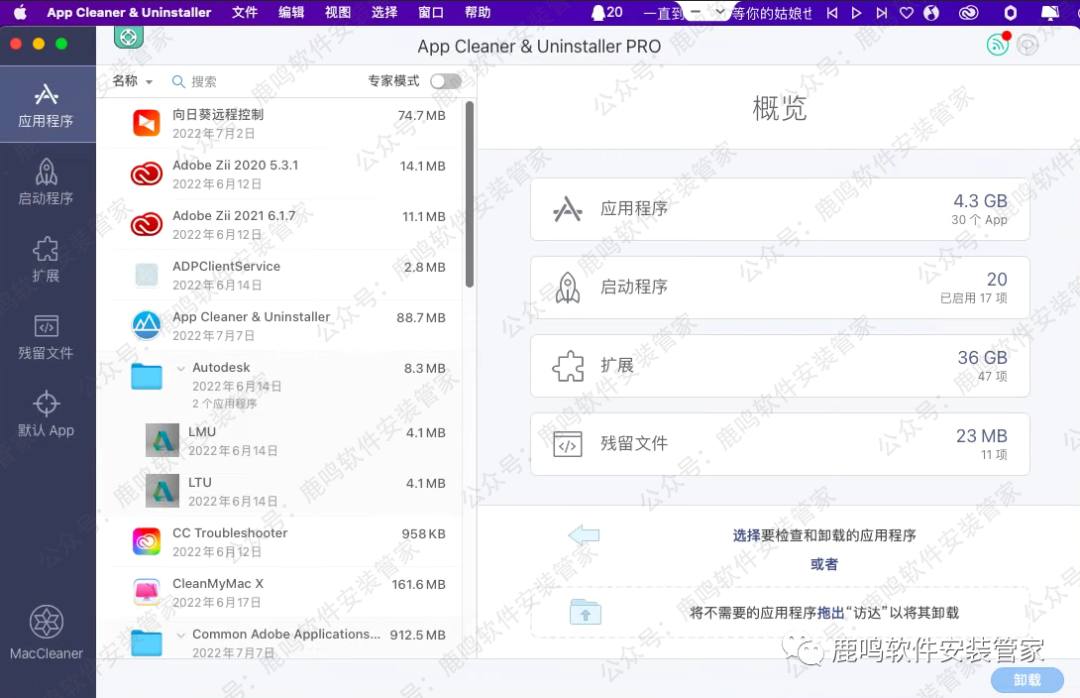Open the green settings gear above the sidebar
Viewport: 1080px width, 698px height.
tap(128, 36)
